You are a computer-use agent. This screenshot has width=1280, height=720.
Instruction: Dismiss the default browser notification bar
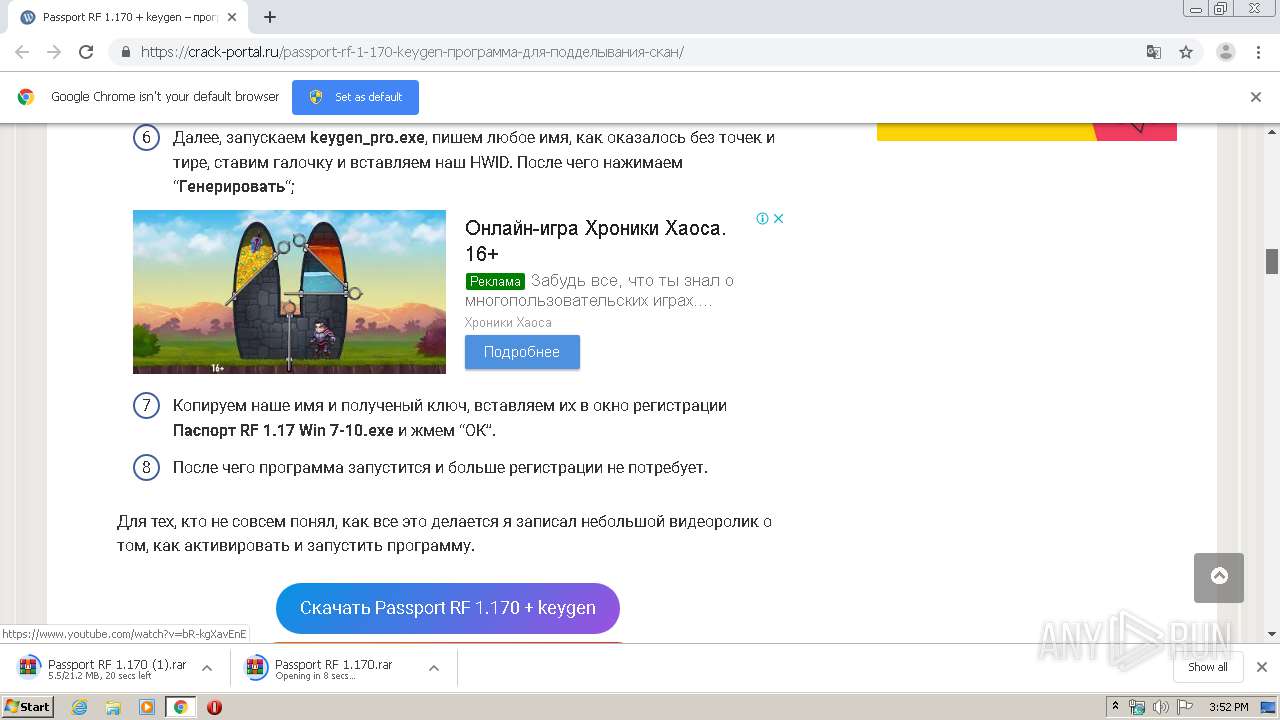[x=1256, y=97]
